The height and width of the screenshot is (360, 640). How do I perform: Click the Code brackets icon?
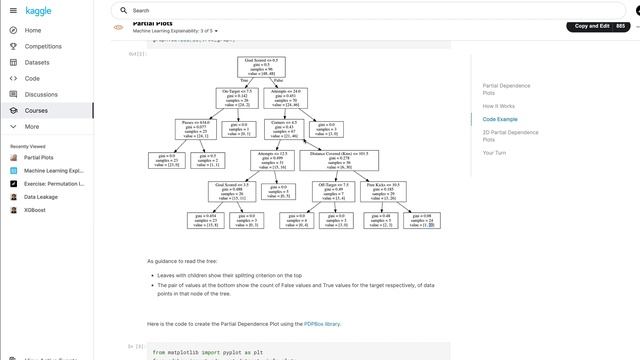click(13, 78)
